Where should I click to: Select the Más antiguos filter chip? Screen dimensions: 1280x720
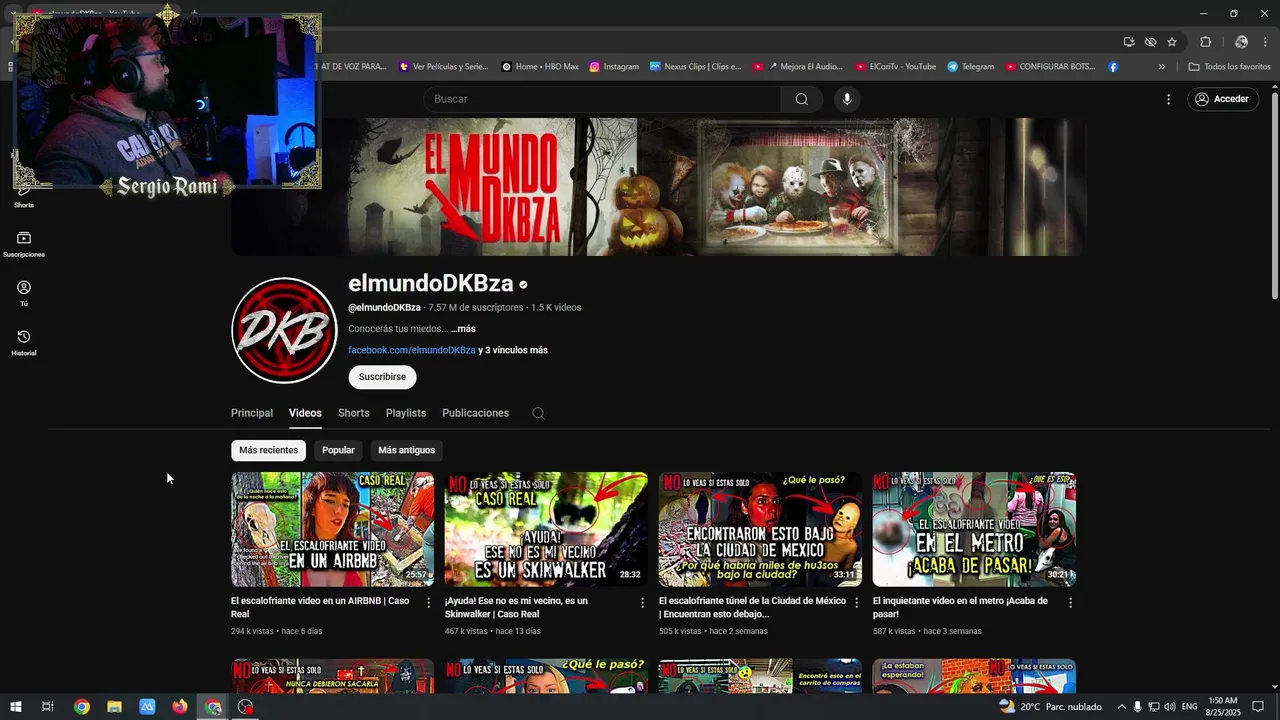(406, 450)
